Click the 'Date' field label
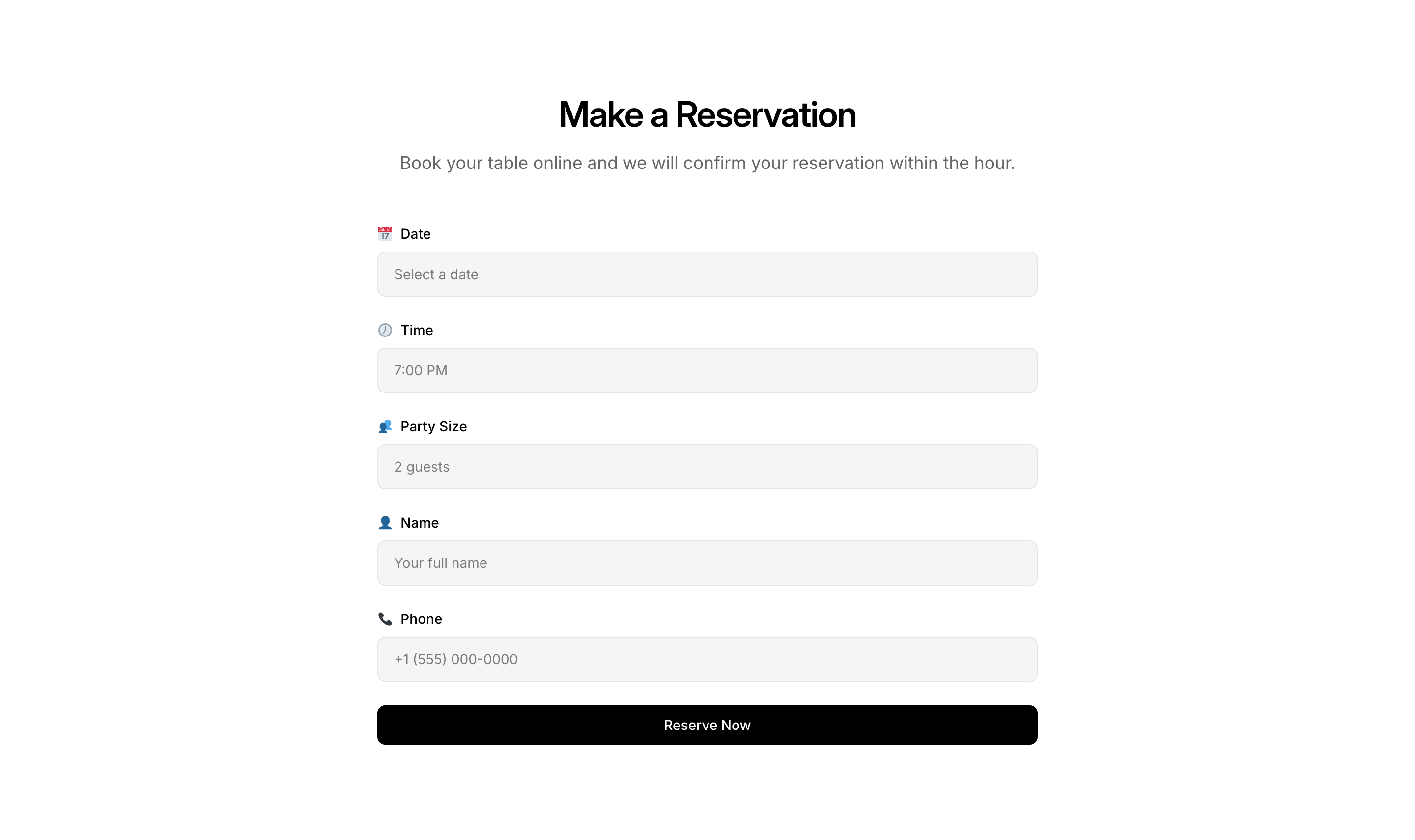The width and height of the screenshot is (1415, 840). [416, 234]
